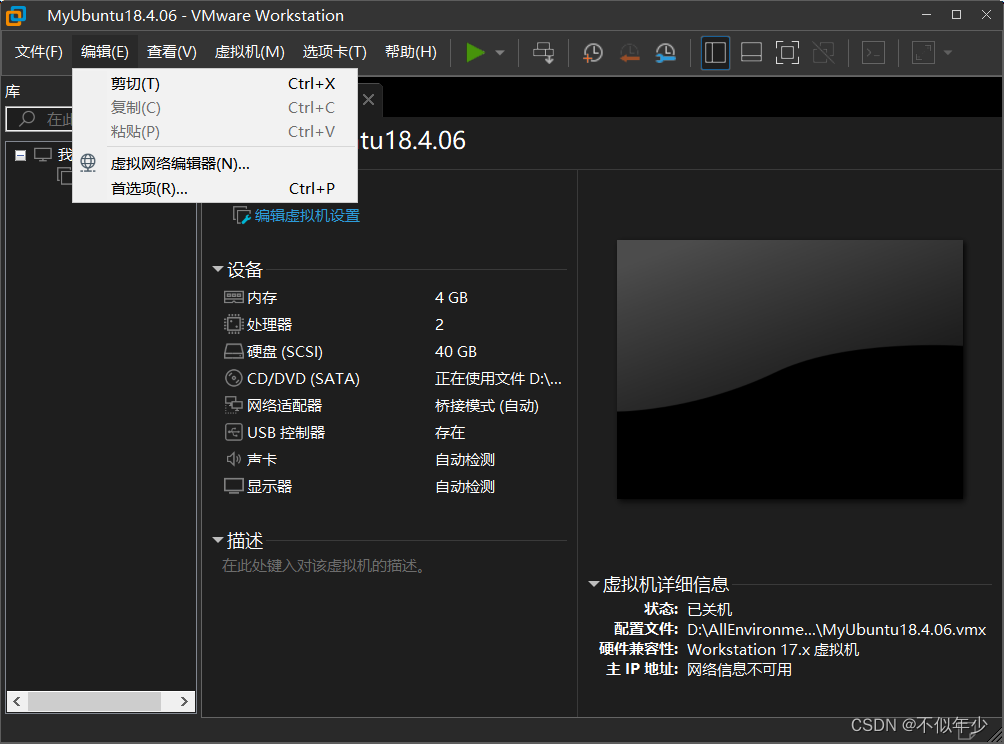Image resolution: width=1004 pixels, height=744 pixels.
Task: Select 复制(C) menu entry
Action: tap(215, 108)
